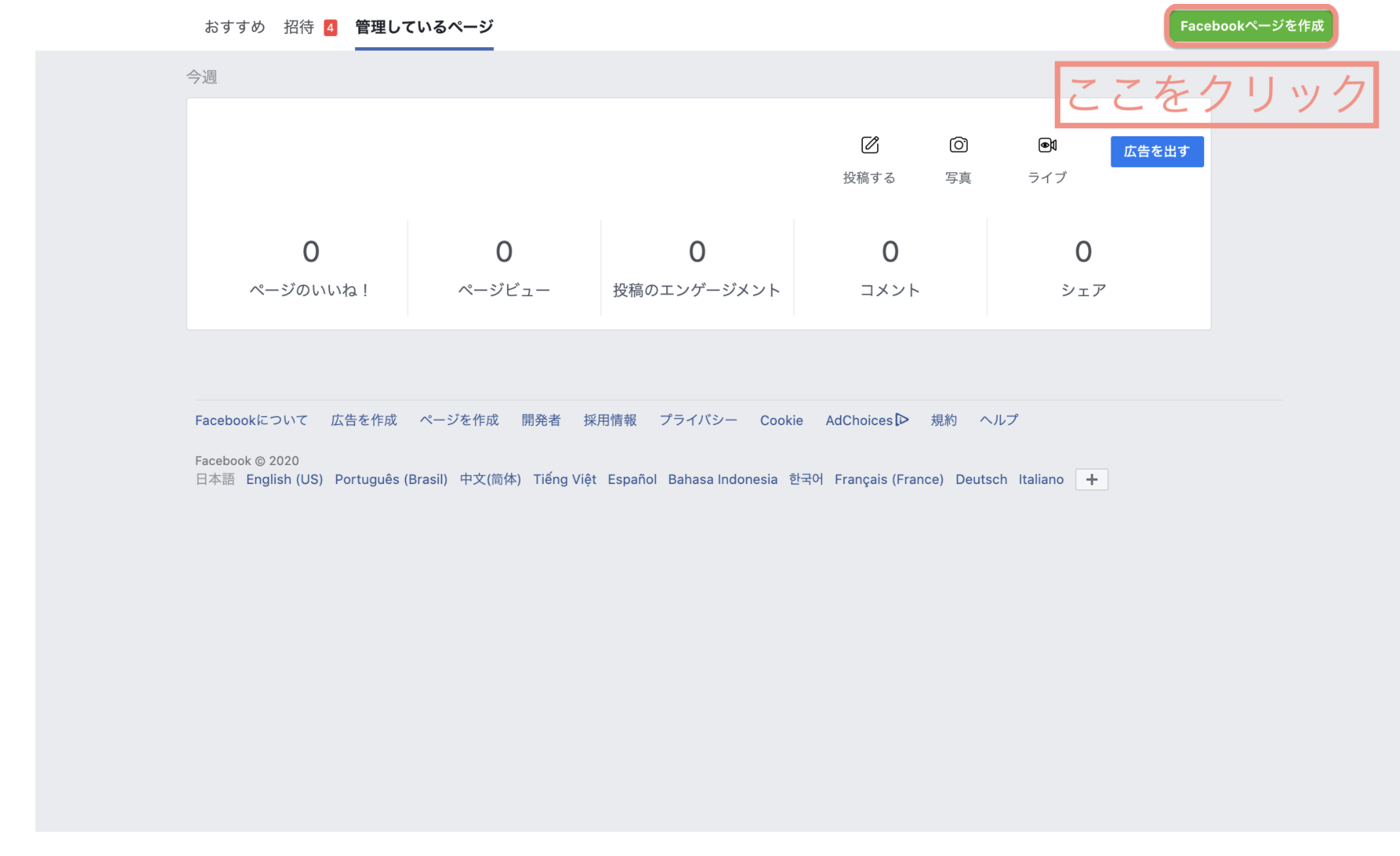Screen dimensions: 1400x856
Task: Click the camera photo (写真) icon
Action: [958, 145]
